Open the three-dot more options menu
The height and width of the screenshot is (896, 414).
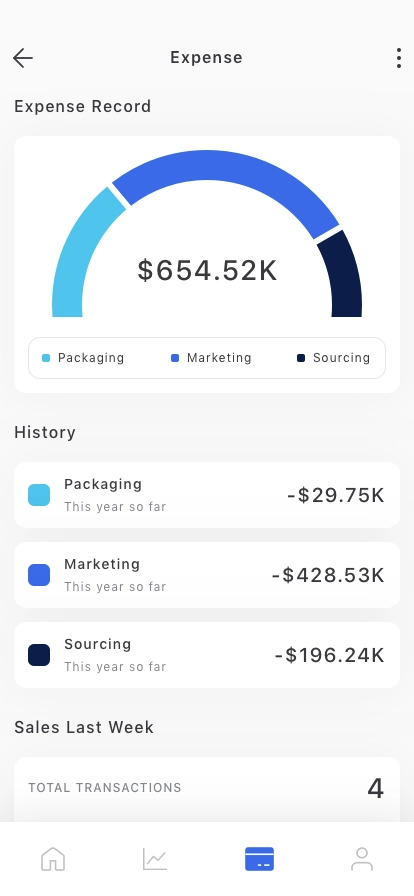[399, 58]
